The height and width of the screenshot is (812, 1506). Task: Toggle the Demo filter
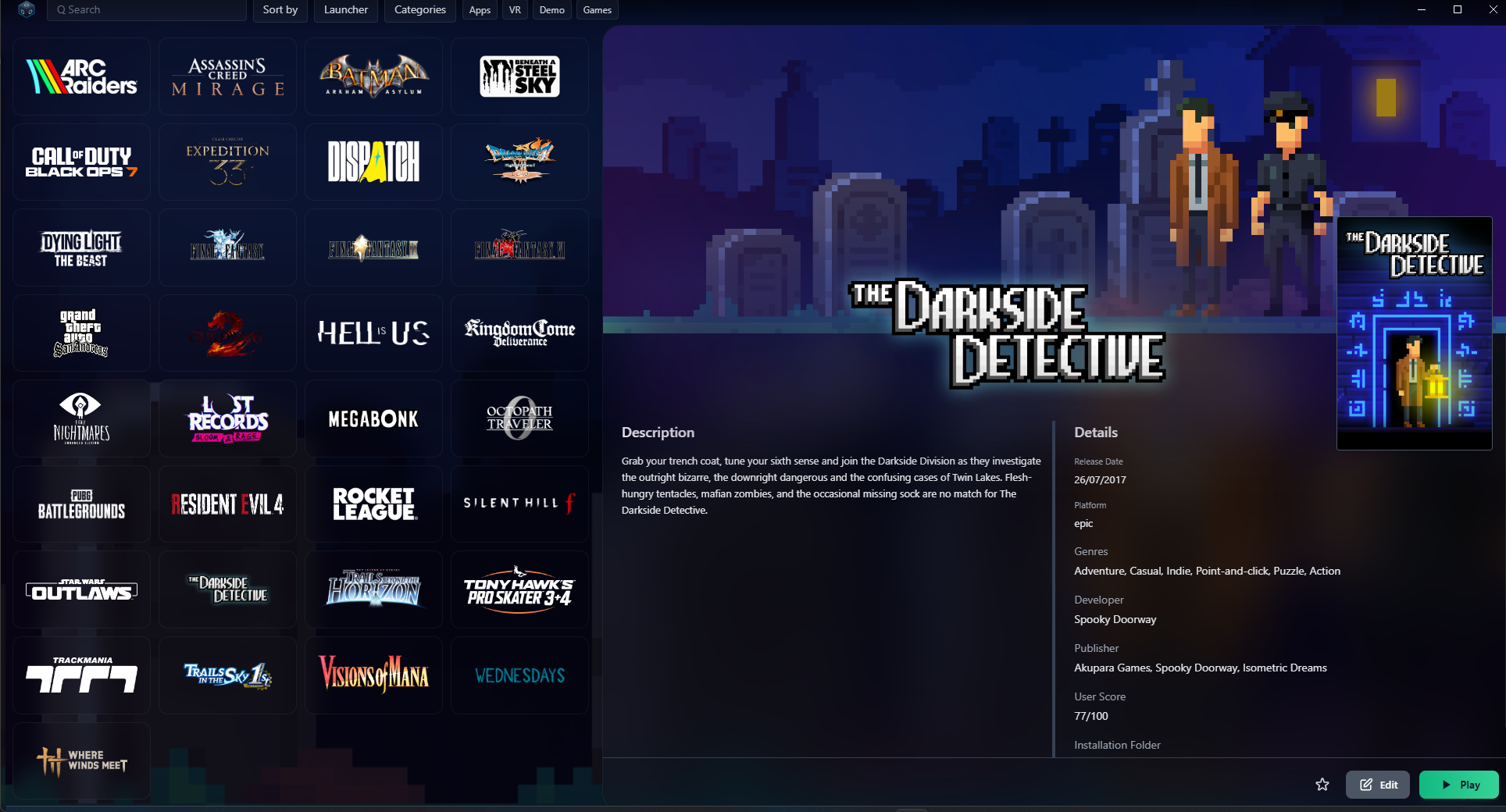[x=551, y=10]
